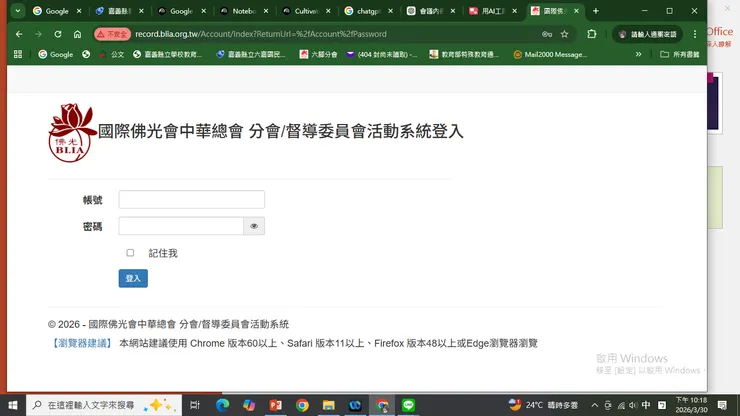The height and width of the screenshot is (416, 740).
Task: Toggle password visibility eye icon
Action: click(x=254, y=226)
